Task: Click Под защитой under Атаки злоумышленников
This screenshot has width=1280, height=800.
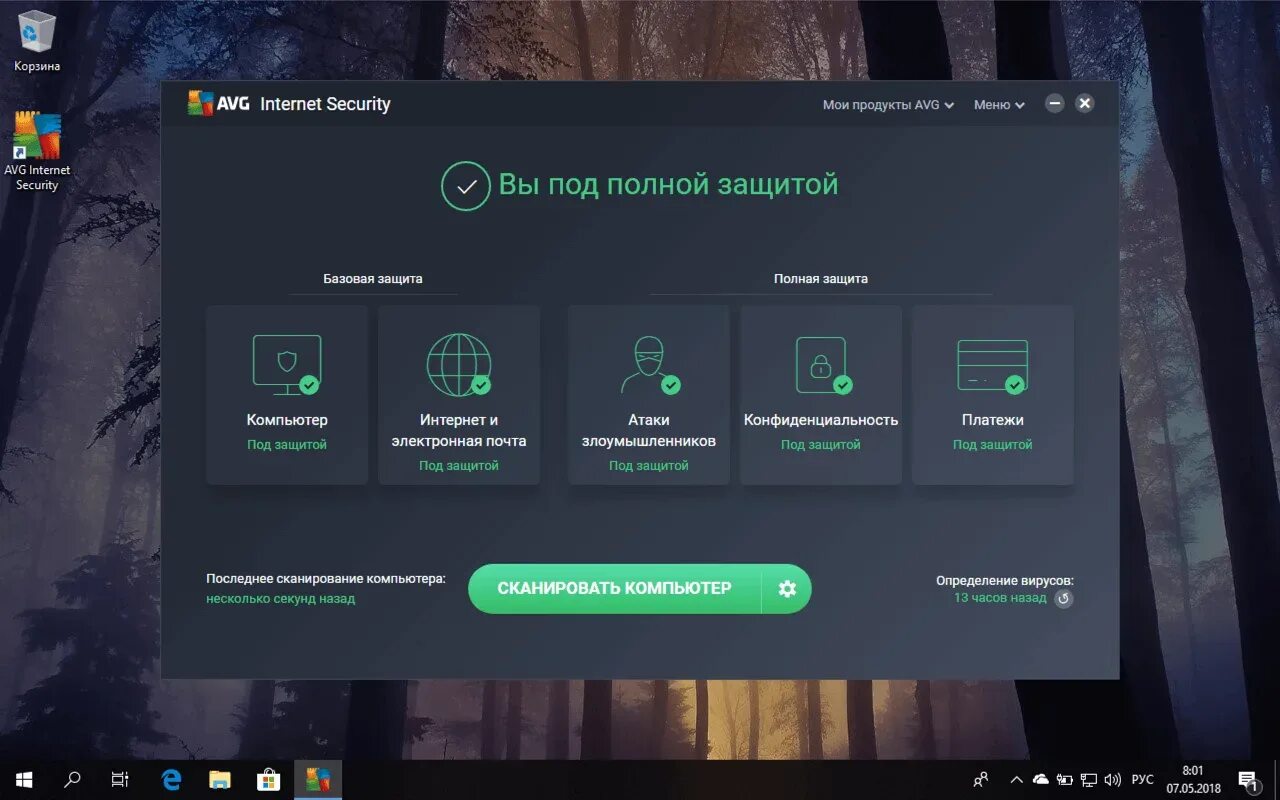Action: pyautogui.click(x=649, y=466)
